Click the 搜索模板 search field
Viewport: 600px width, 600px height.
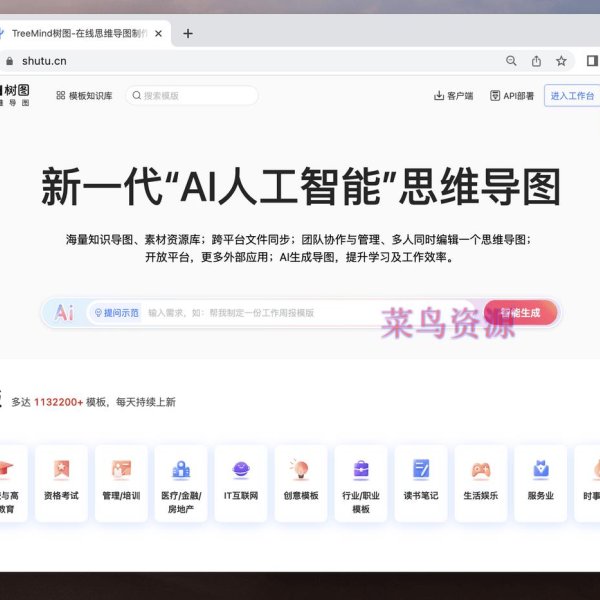192,96
